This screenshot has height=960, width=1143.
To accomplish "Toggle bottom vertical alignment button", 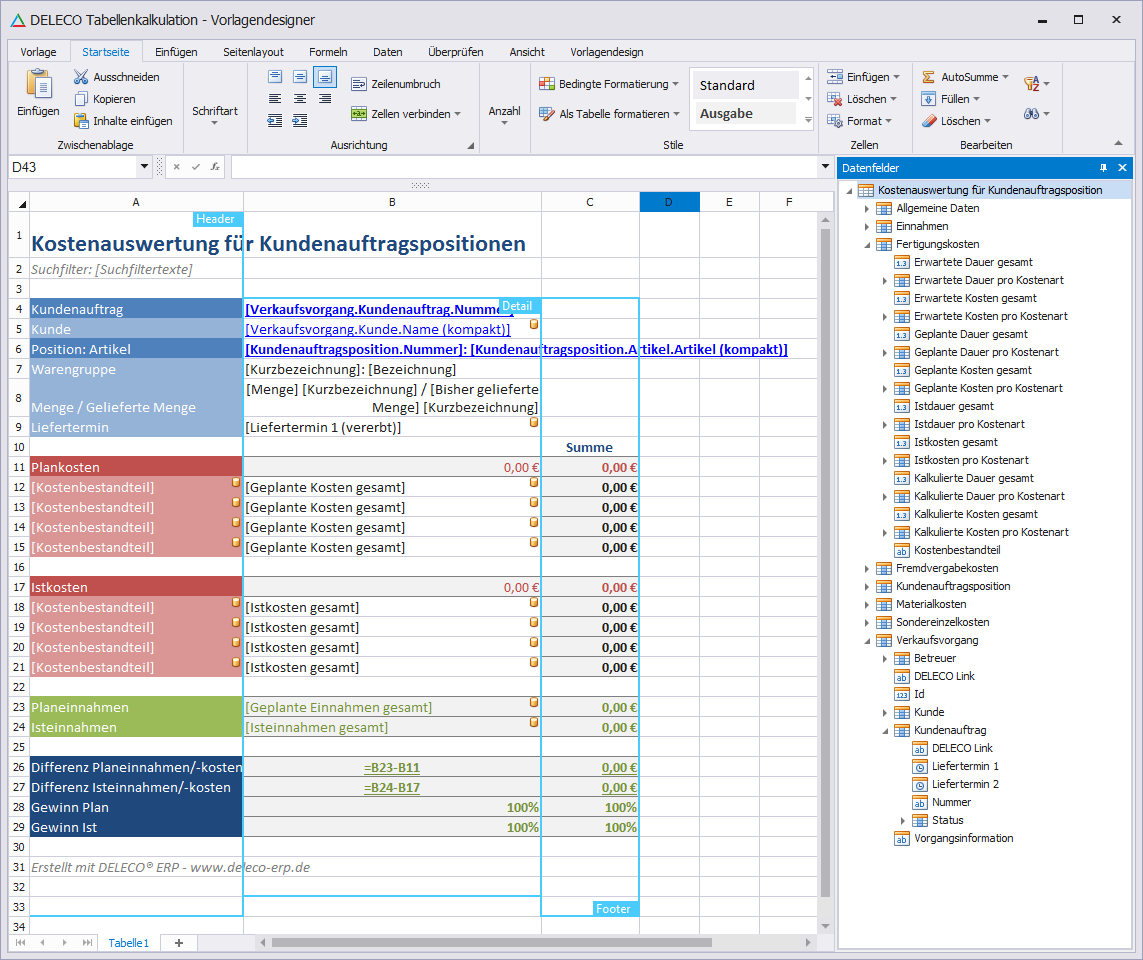I will [x=325, y=77].
